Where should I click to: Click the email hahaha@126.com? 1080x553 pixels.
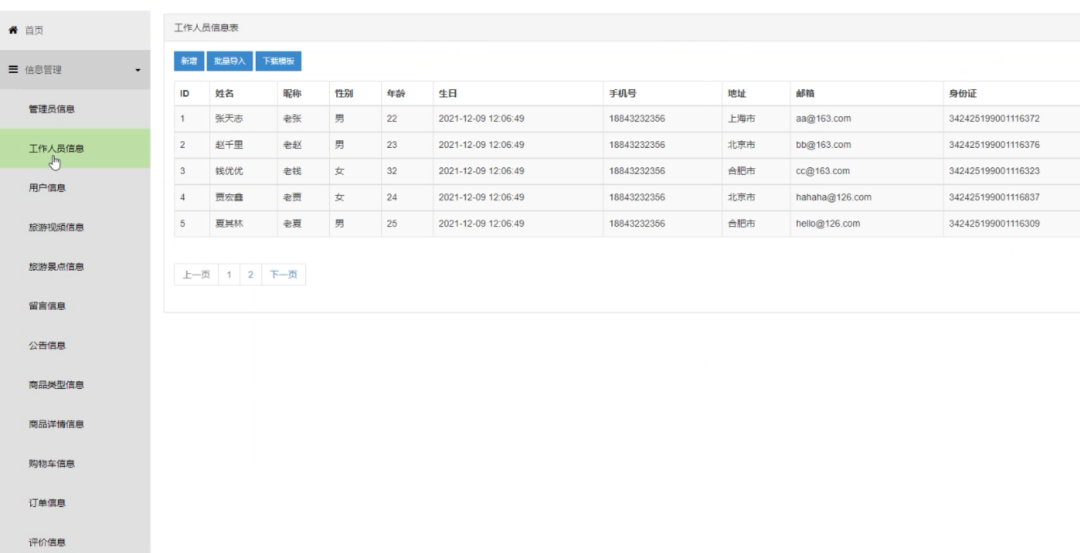tap(833, 197)
